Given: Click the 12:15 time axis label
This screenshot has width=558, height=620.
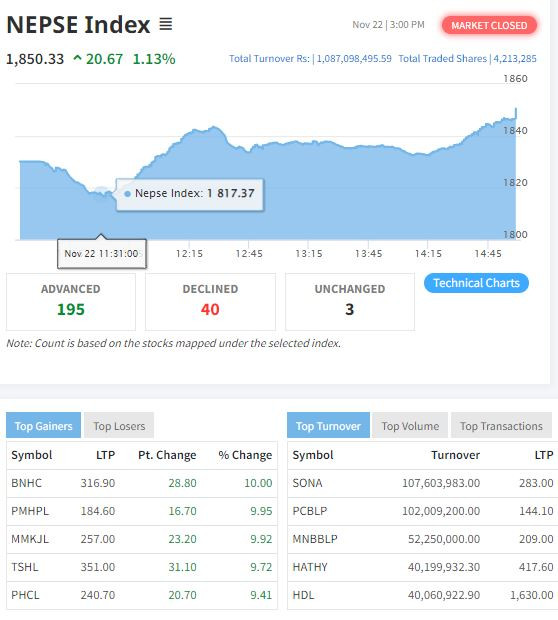Looking at the screenshot, I should coord(189,254).
